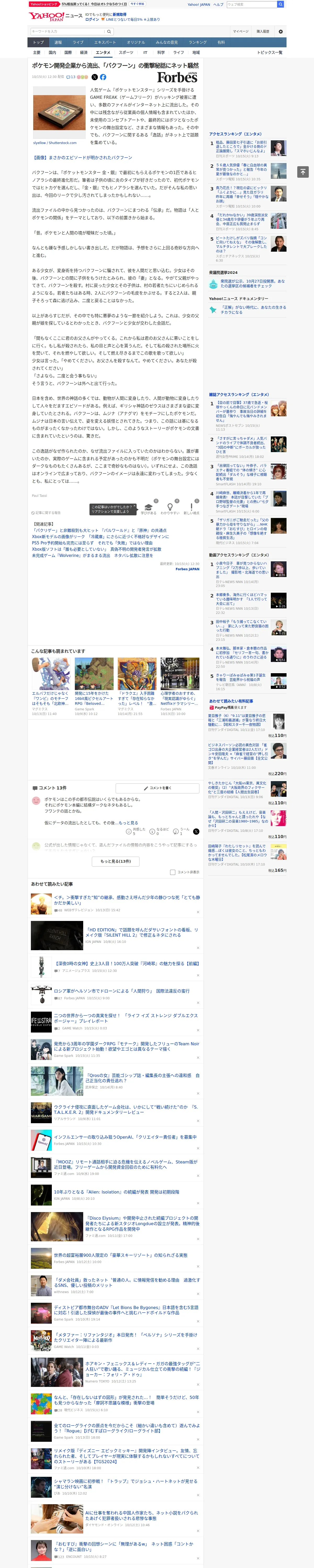Open the Yahoo!ショッピング banner label

(x=44, y=4)
